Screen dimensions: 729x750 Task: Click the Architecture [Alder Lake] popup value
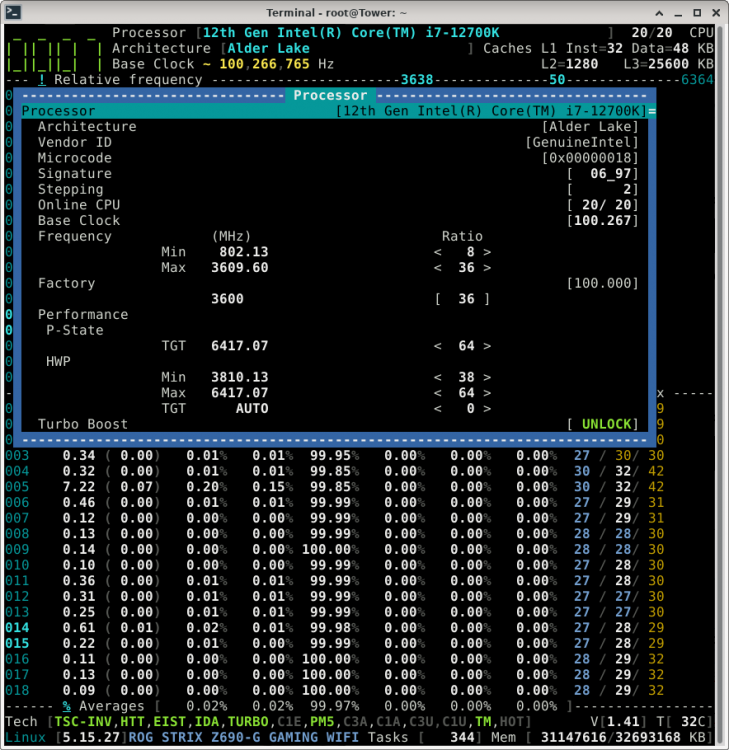tap(590, 127)
